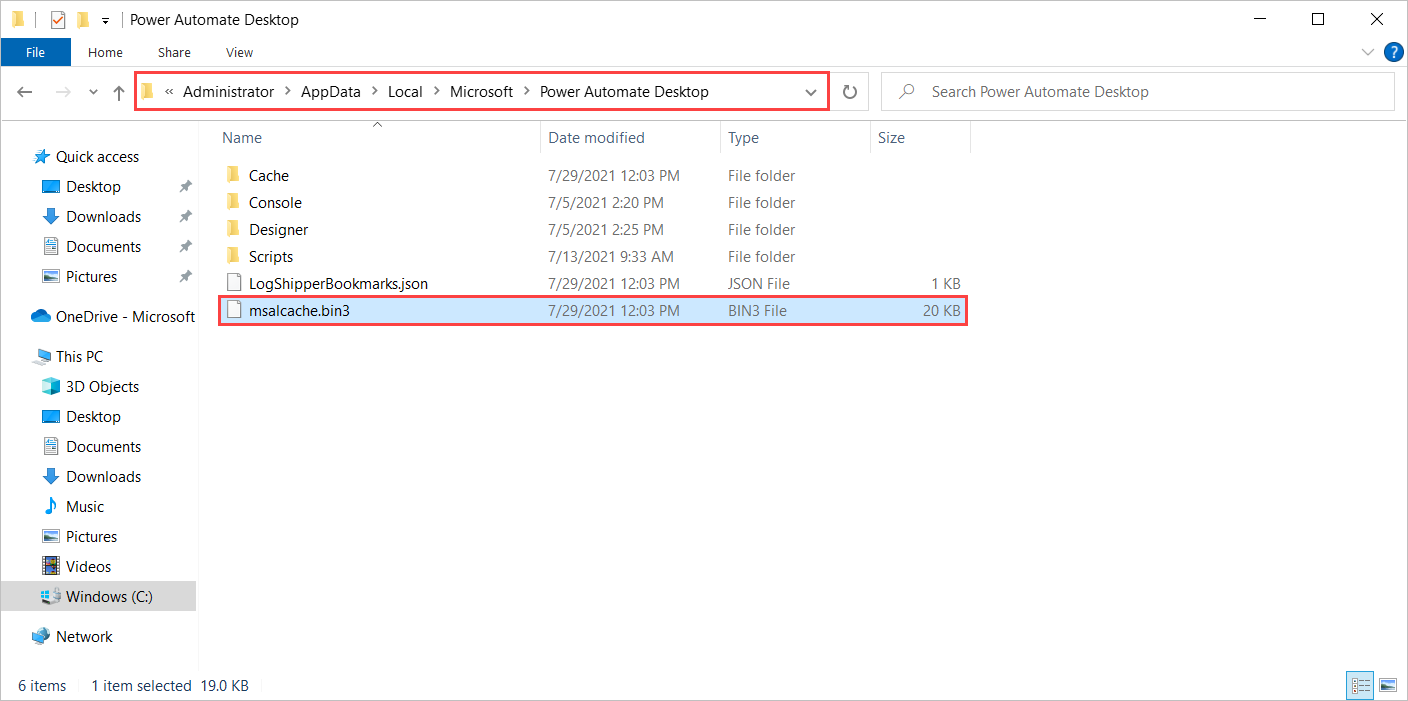Select the OneDrive - Microsoft sidebar icon
Viewport: 1408px width, 701px height.
coord(41,316)
